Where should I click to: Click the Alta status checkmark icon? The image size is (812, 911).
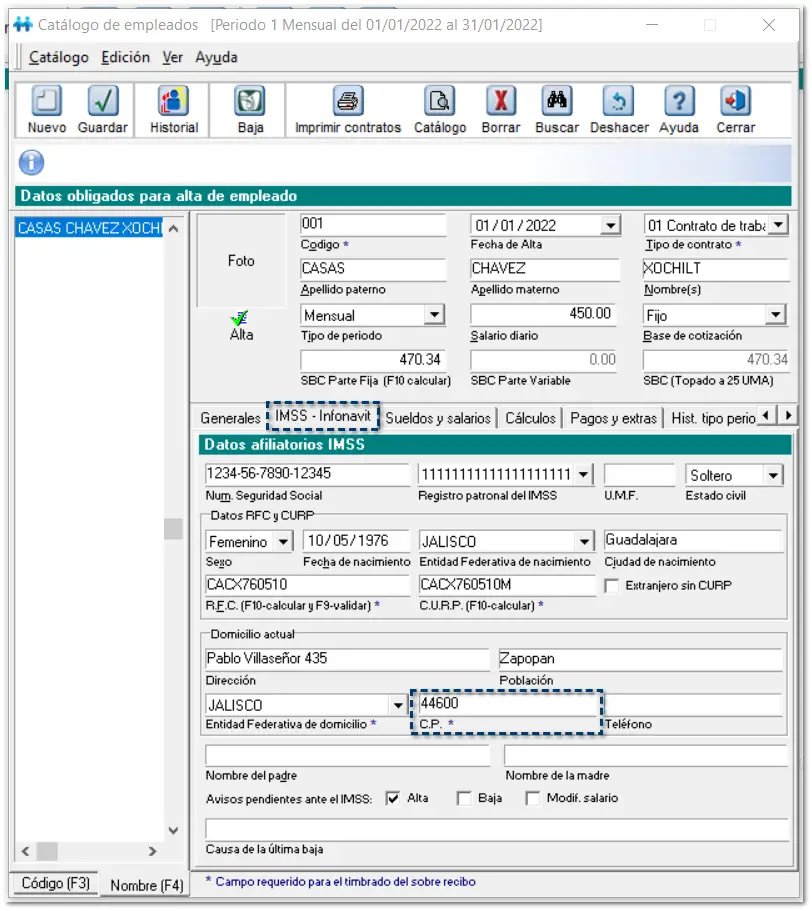[240, 318]
